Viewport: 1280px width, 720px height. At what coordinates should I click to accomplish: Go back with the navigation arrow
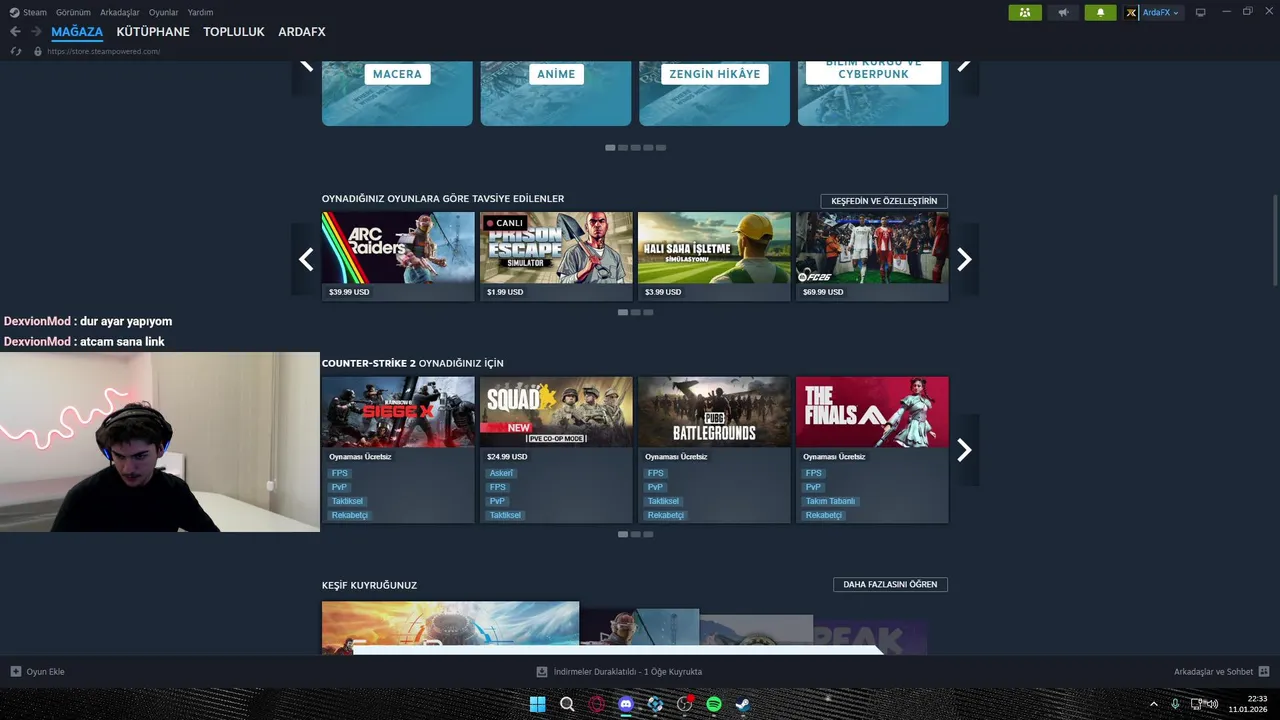point(15,32)
